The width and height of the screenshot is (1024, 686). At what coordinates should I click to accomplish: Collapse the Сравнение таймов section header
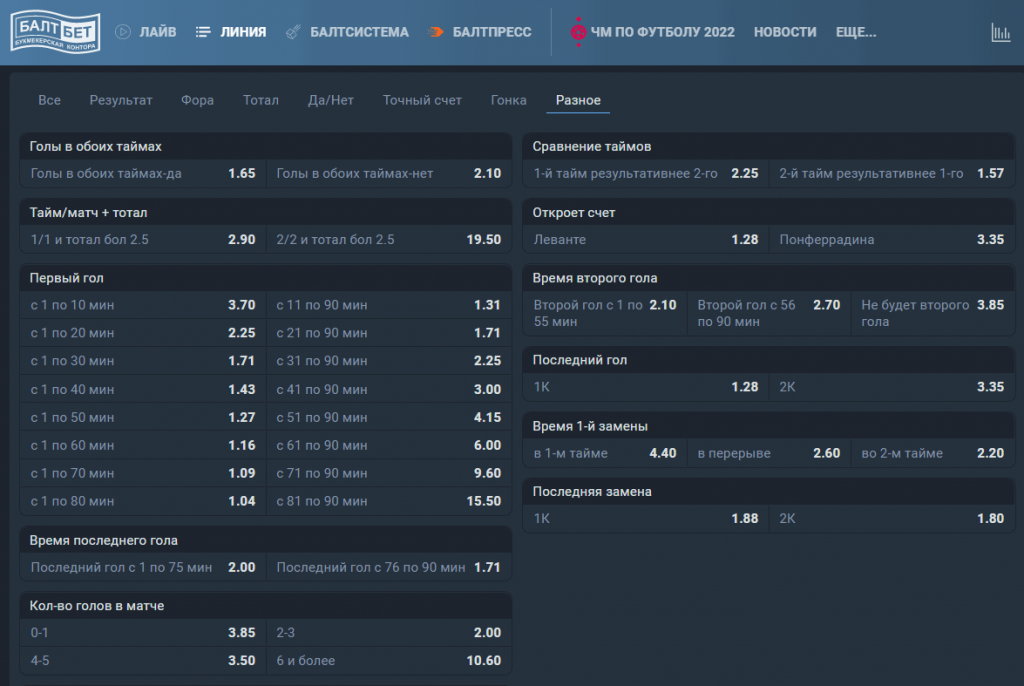tap(768, 146)
